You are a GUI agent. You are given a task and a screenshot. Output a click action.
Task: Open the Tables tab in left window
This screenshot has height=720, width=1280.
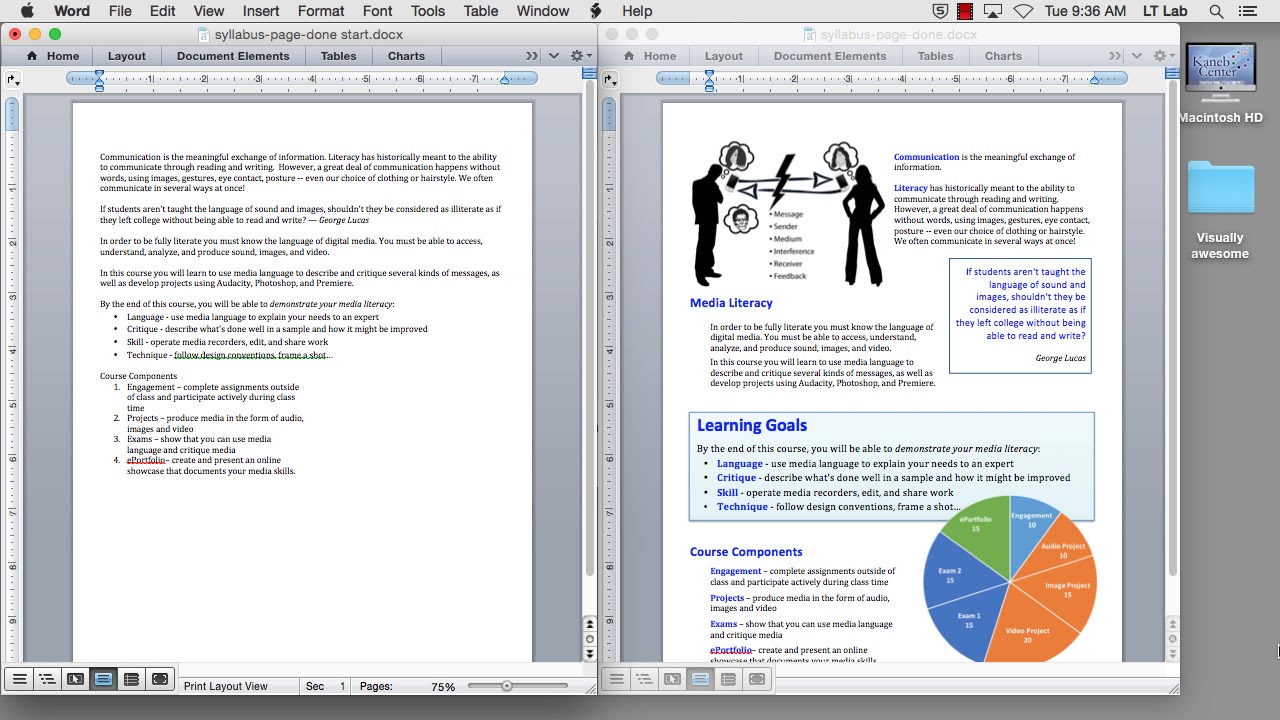point(338,56)
